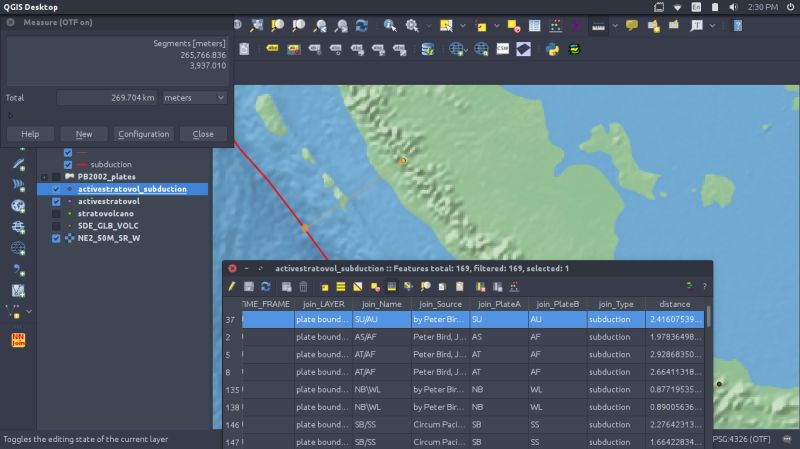Click Configuration button in Measure dialog

(x=143, y=134)
